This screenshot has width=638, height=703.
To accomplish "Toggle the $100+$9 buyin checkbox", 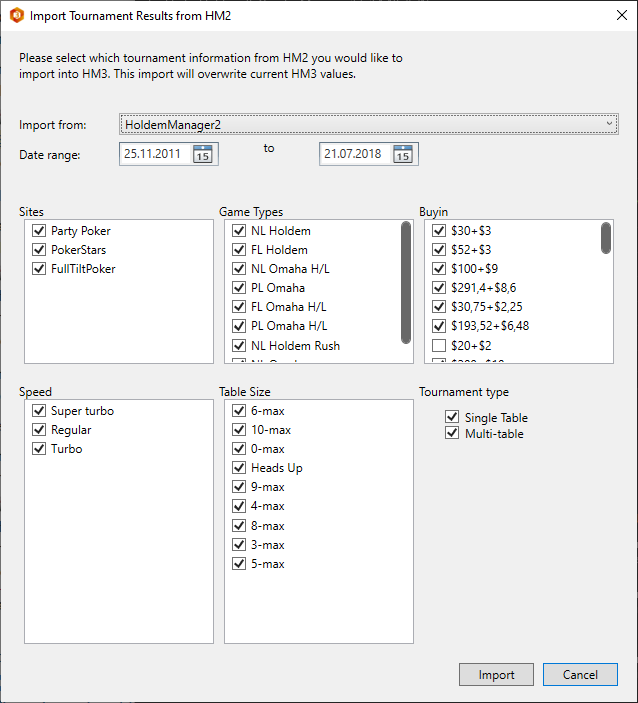I will [x=439, y=269].
